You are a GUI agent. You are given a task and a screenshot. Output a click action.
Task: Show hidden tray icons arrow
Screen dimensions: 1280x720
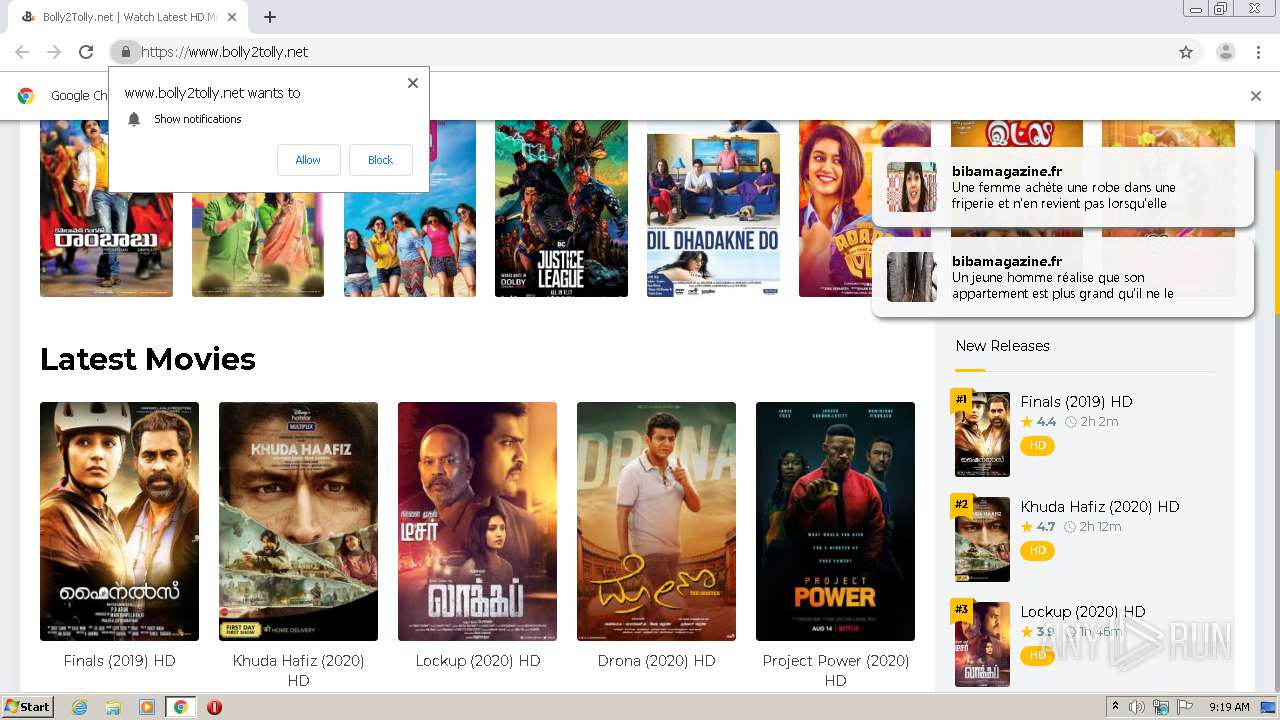click(1116, 707)
